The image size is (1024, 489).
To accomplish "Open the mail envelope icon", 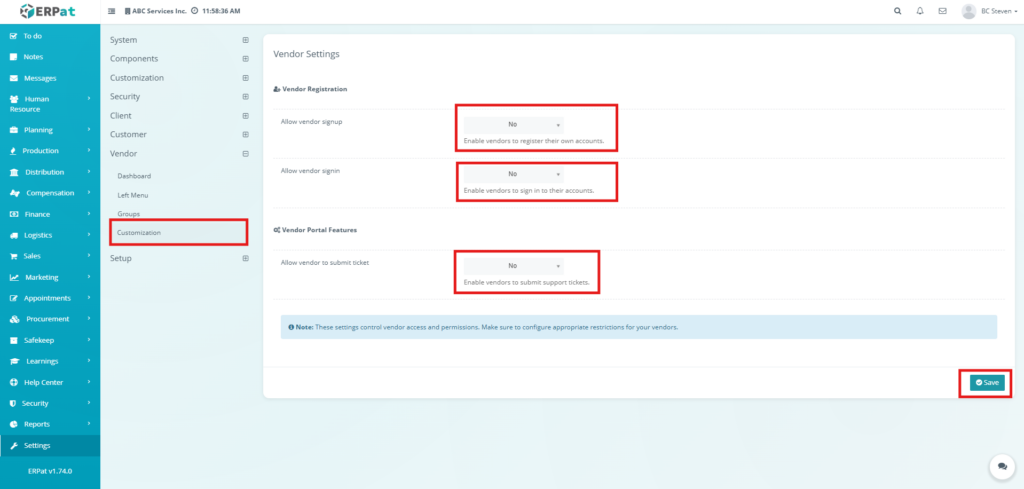I will pos(942,11).
